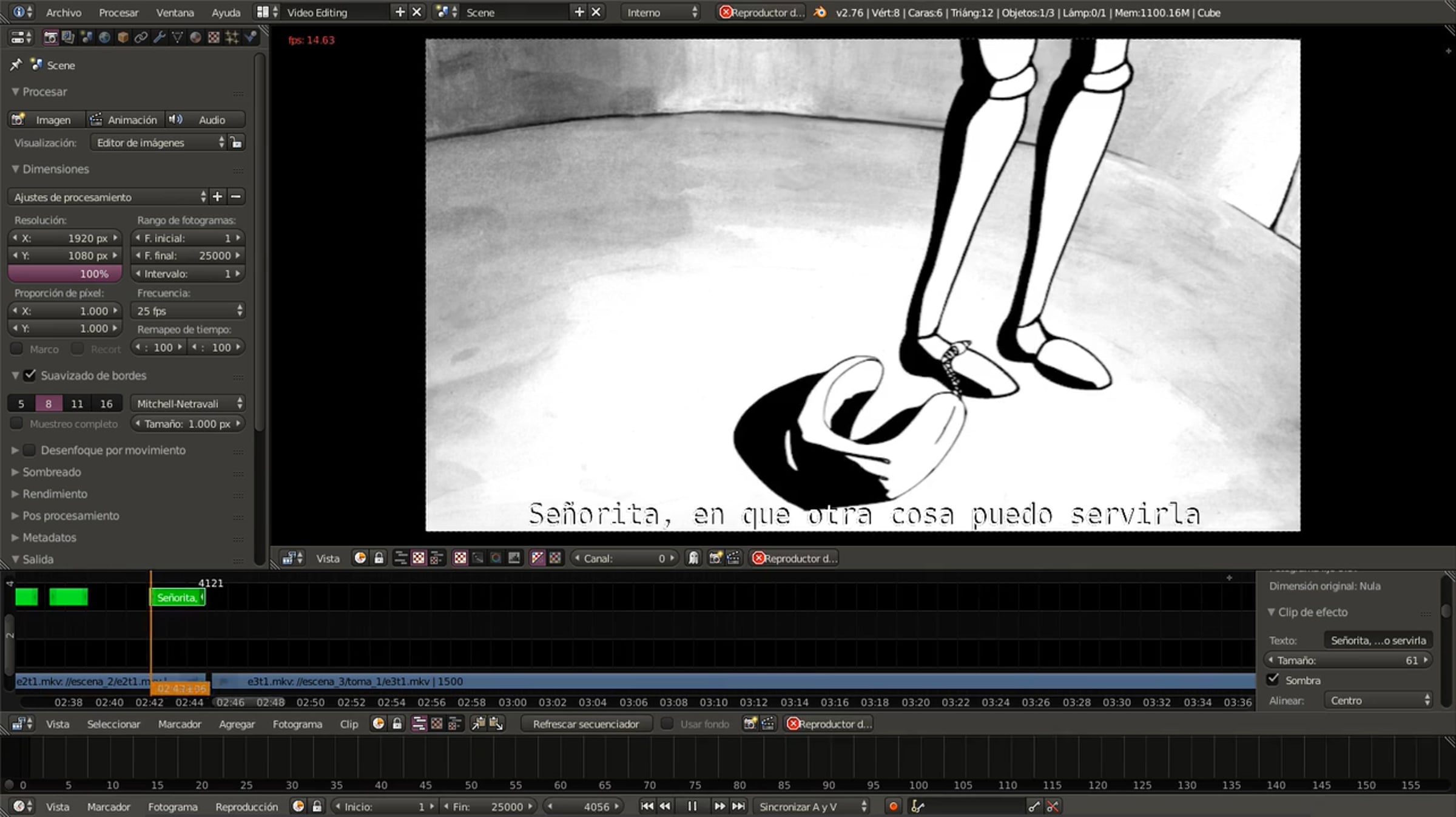Open the Object properties cube icon
1456x817 pixels.
coord(123,38)
